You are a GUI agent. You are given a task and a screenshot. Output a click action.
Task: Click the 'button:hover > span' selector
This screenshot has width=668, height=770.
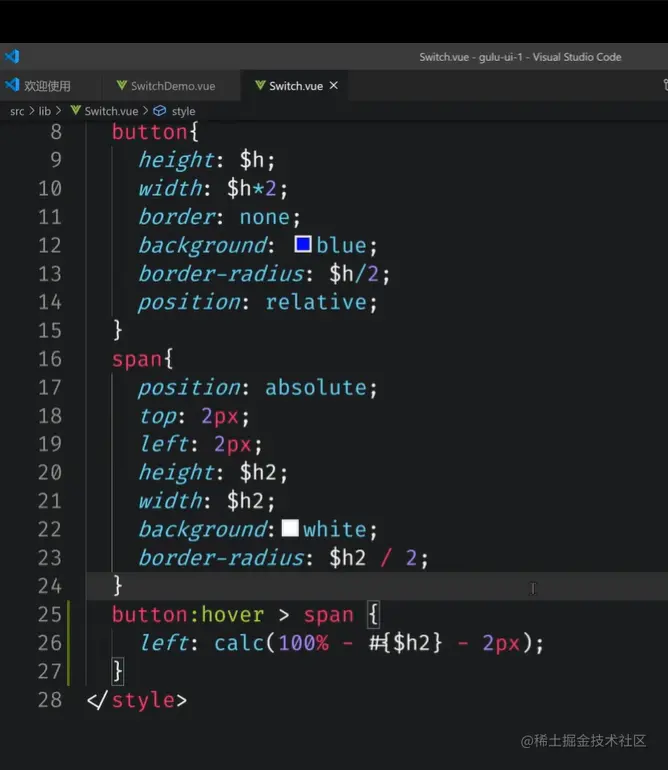pos(233,615)
